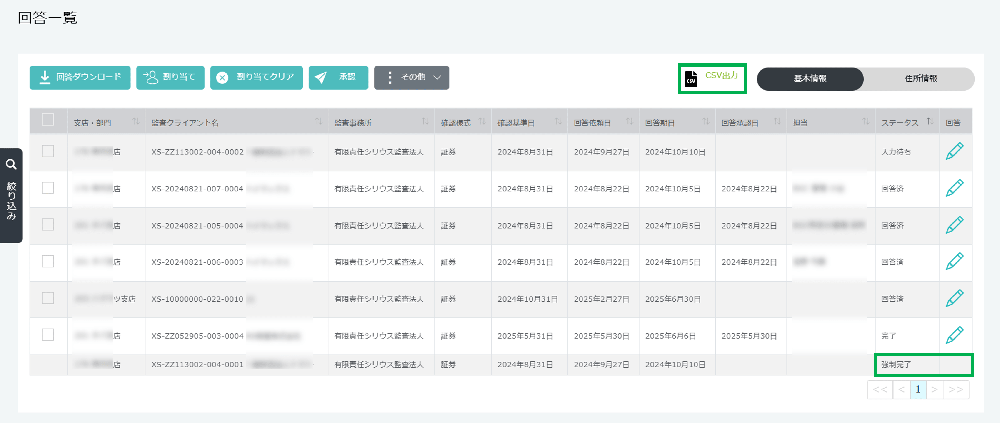Expand the その他 dropdown menu
1000x423 pixels.
coord(411,78)
